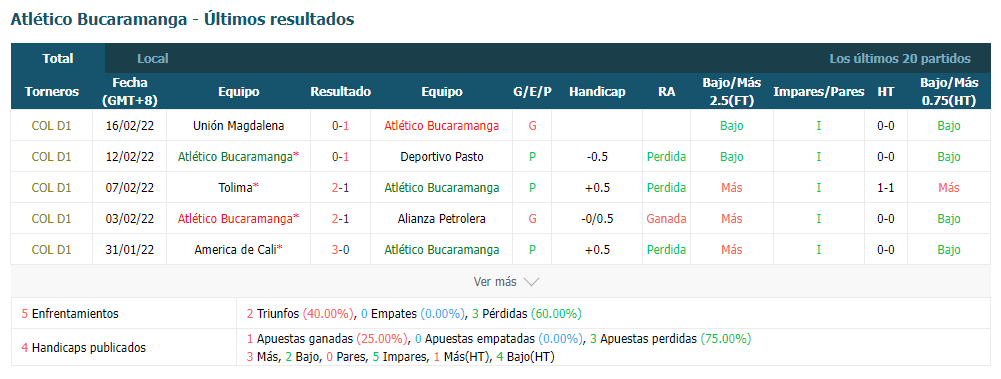The height and width of the screenshot is (379, 1001).
Task: Select the Total tab
Action: [57, 59]
